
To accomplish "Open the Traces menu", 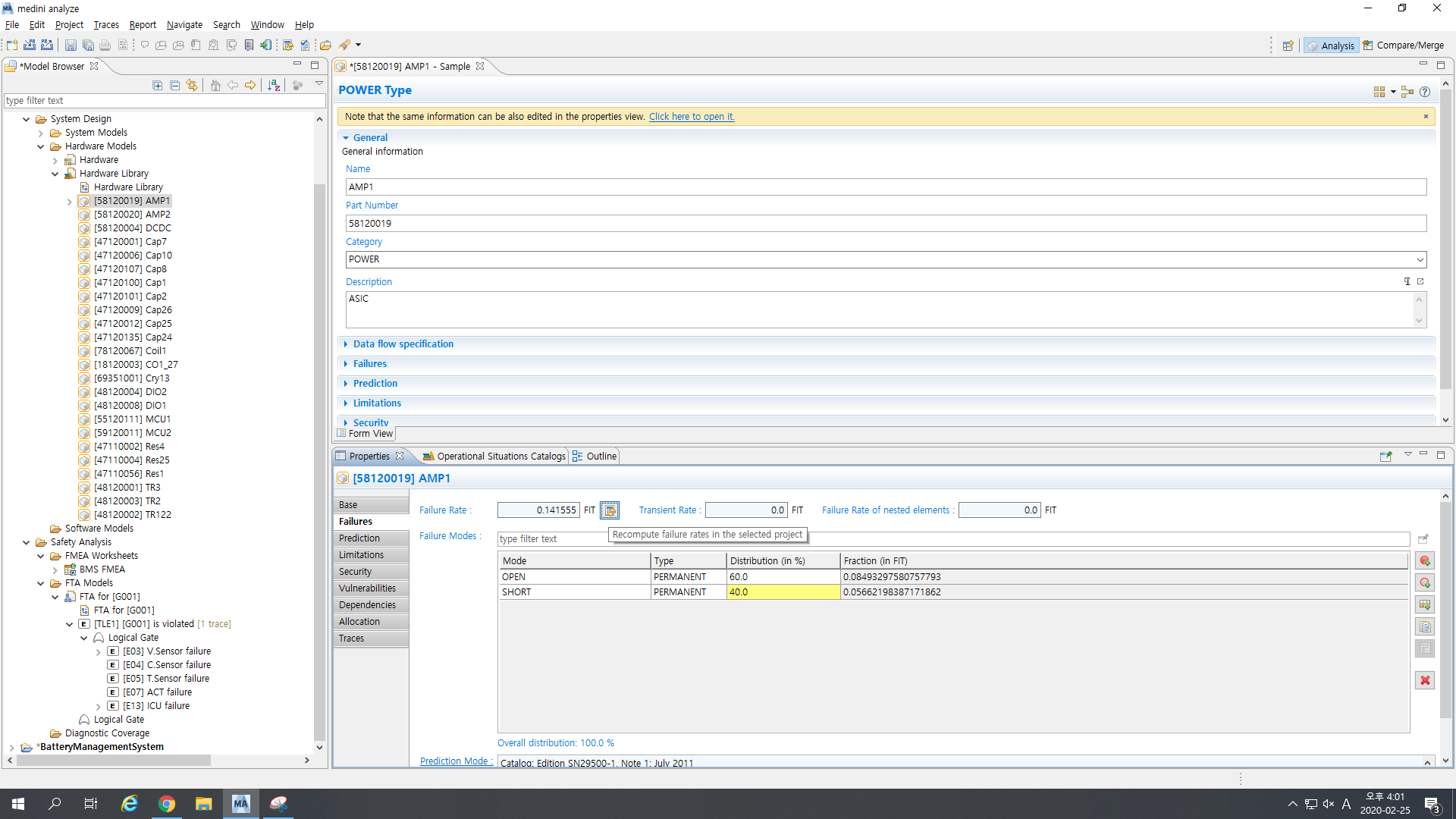I will (106, 25).
